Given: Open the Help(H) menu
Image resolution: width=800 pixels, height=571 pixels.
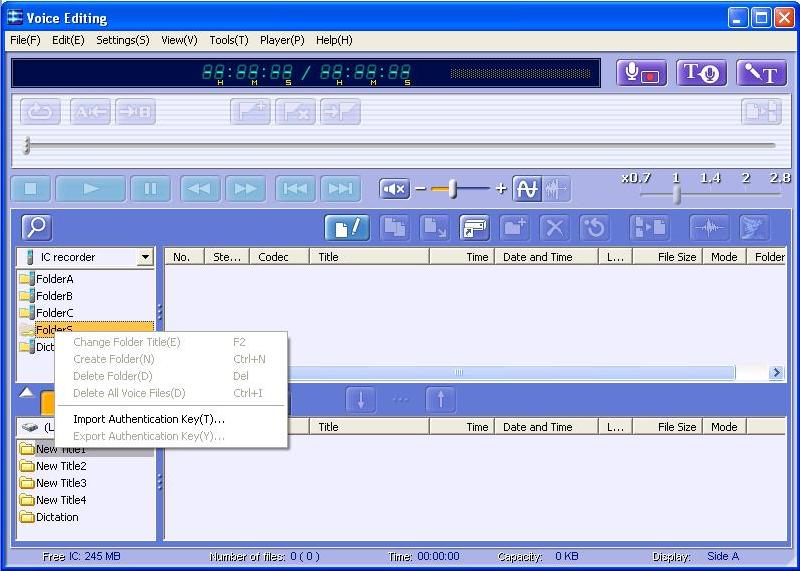Looking at the screenshot, I should click(334, 40).
